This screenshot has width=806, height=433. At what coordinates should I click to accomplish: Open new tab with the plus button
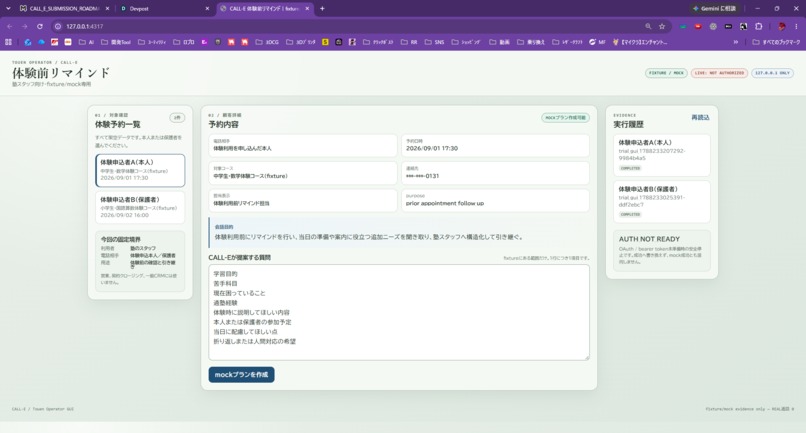(x=322, y=8)
